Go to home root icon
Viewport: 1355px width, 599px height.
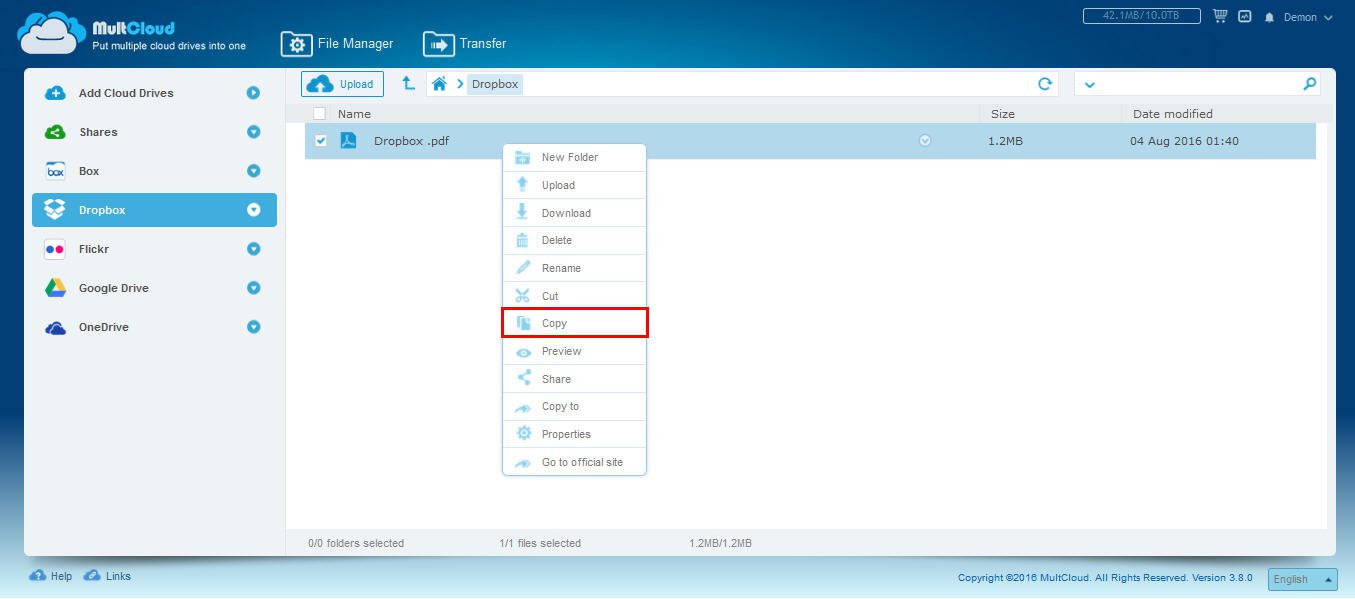[439, 84]
